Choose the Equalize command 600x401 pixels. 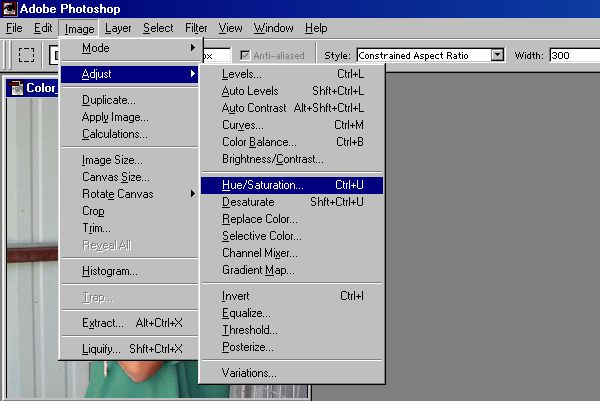(292, 313)
